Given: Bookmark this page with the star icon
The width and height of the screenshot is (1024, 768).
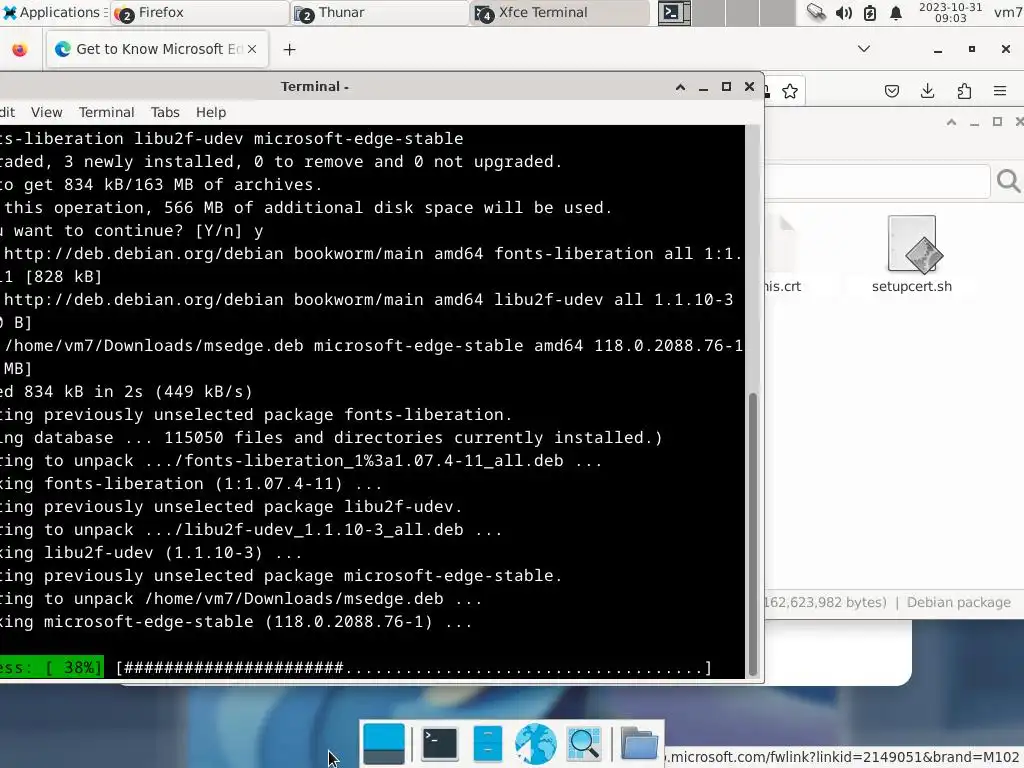Looking at the screenshot, I should click(x=790, y=91).
